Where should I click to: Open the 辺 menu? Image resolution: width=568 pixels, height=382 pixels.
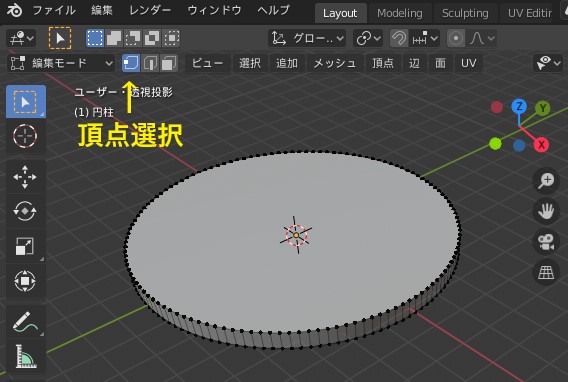point(414,63)
